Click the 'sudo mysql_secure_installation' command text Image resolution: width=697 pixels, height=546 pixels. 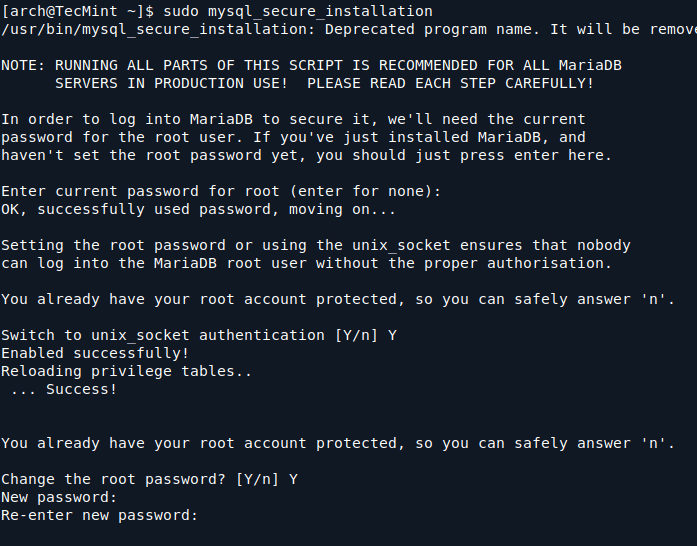[x=298, y=11]
